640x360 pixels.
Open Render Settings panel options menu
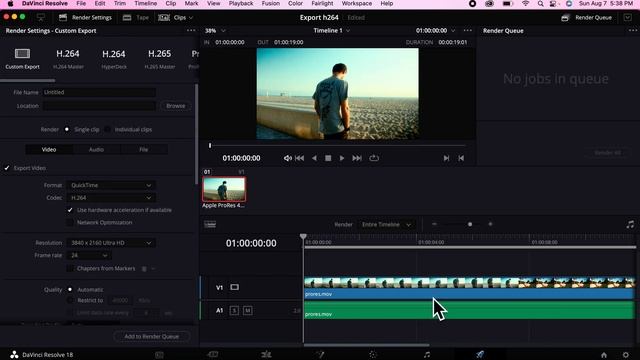click(191, 31)
